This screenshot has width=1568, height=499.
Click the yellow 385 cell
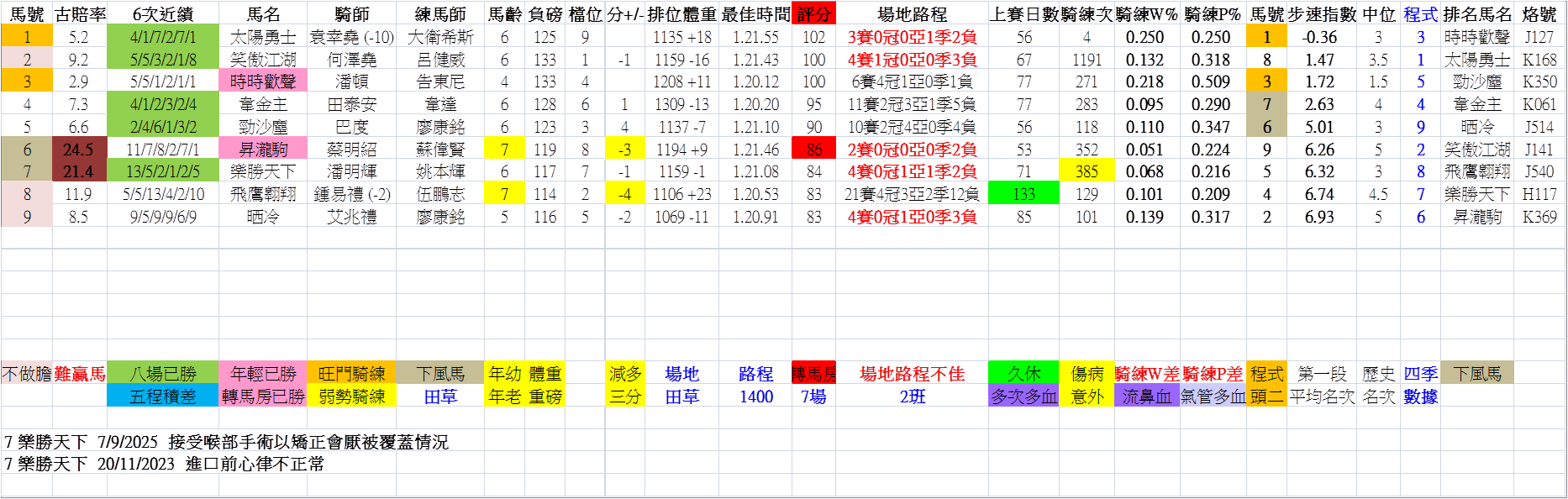(x=1087, y=171)
